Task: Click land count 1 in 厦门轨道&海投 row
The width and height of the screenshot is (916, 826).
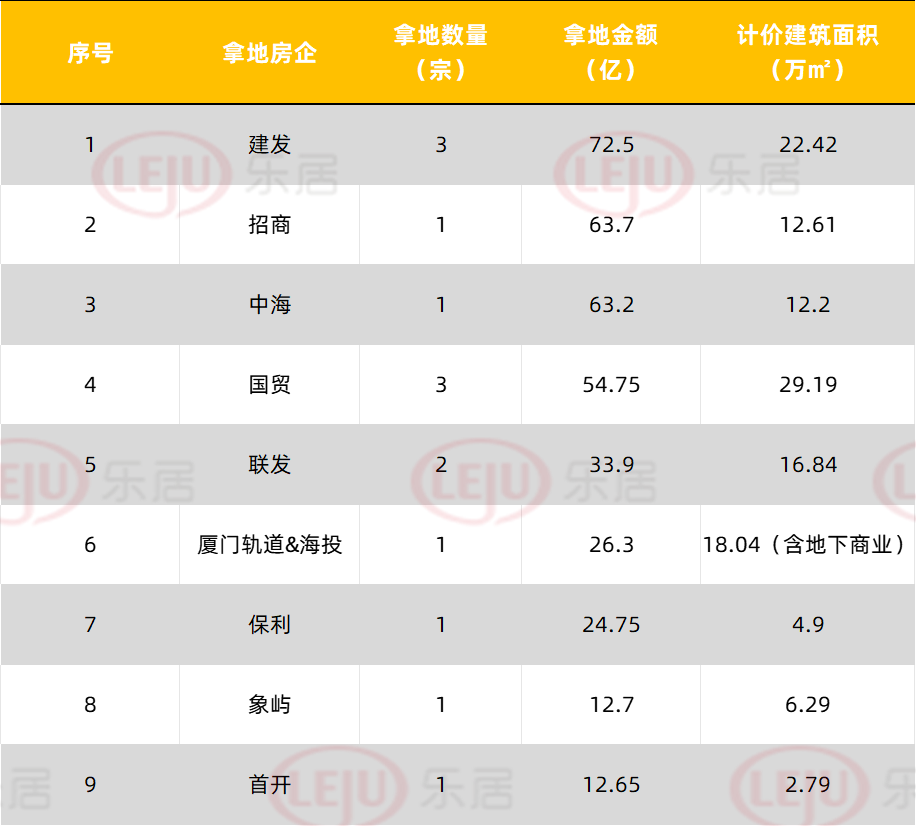Action: click(x=441, y=544)
